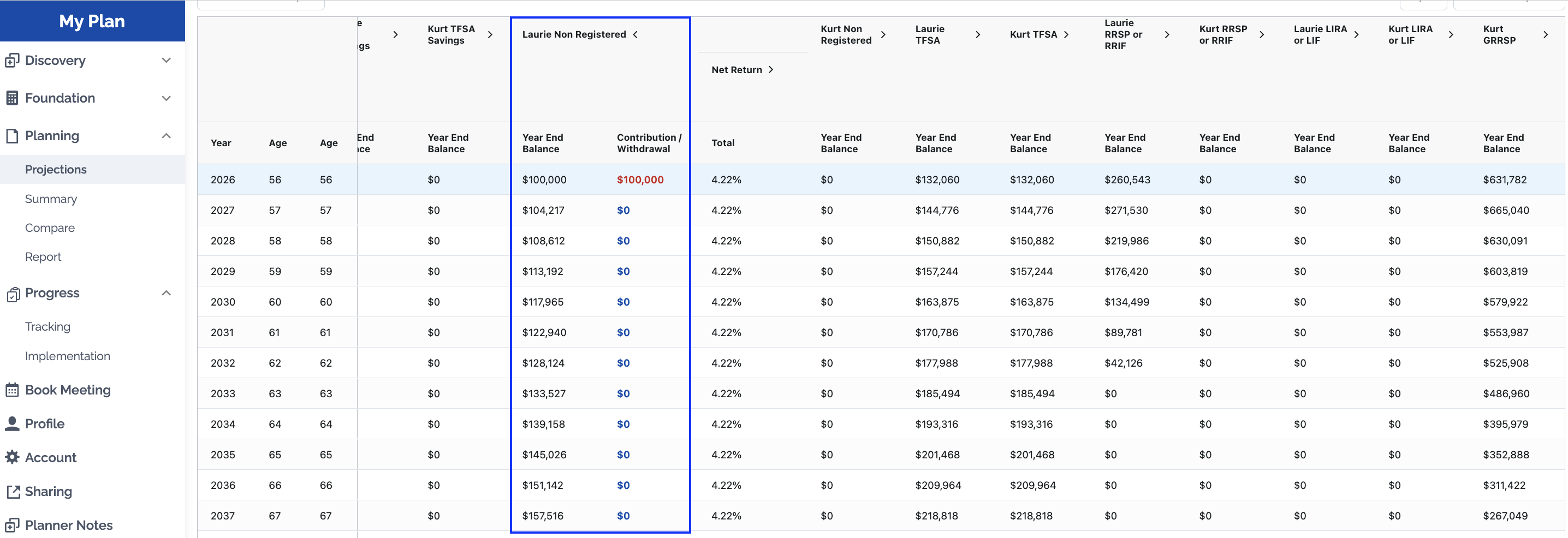Expand the Kurt TFSA Savings column
Viewport: 1568px width, 538px height.
pyautogui.click(x=490, y=35)
